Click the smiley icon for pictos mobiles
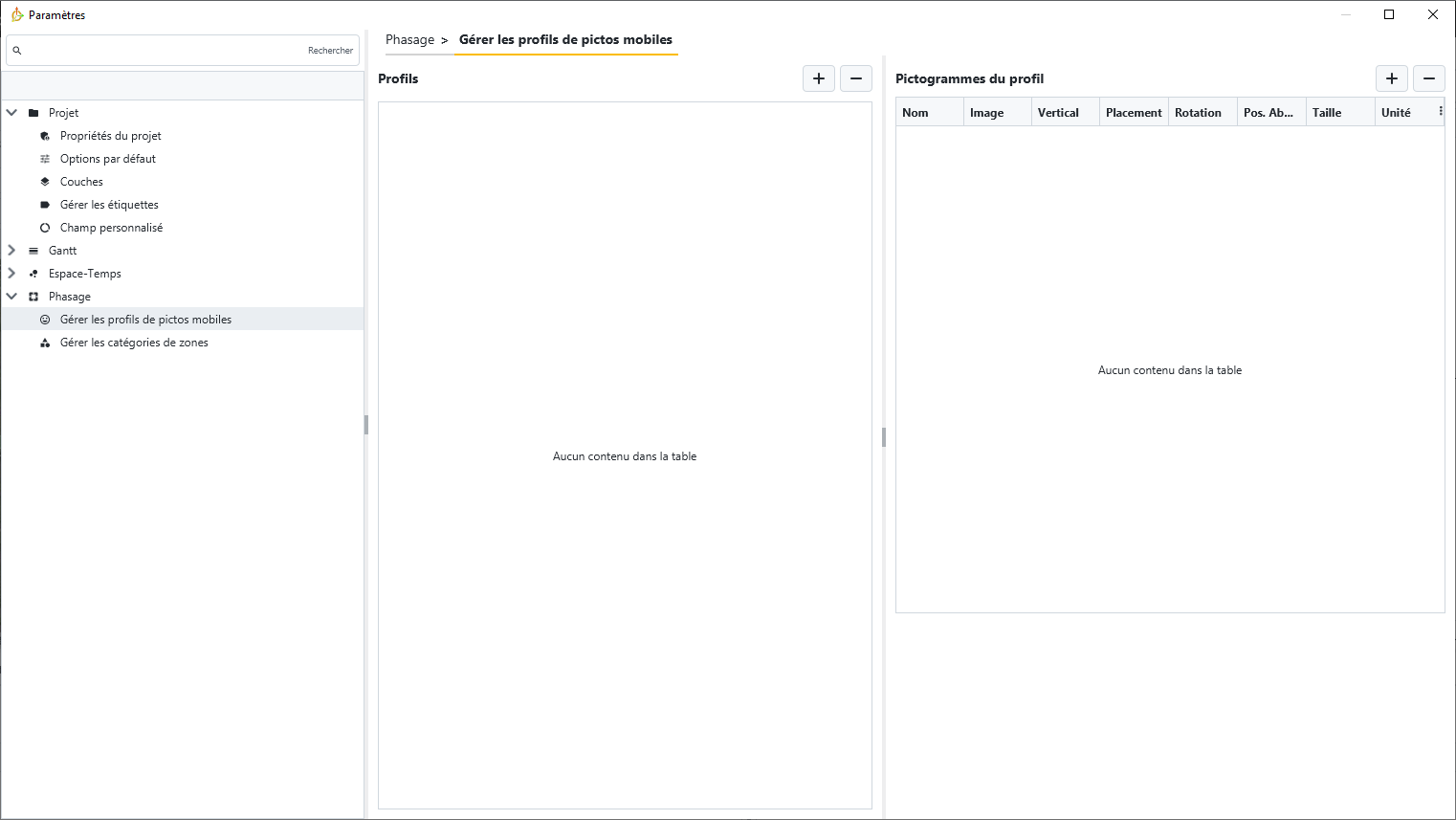The width and height of the screenshot is (1456, 820). (45, 320)
